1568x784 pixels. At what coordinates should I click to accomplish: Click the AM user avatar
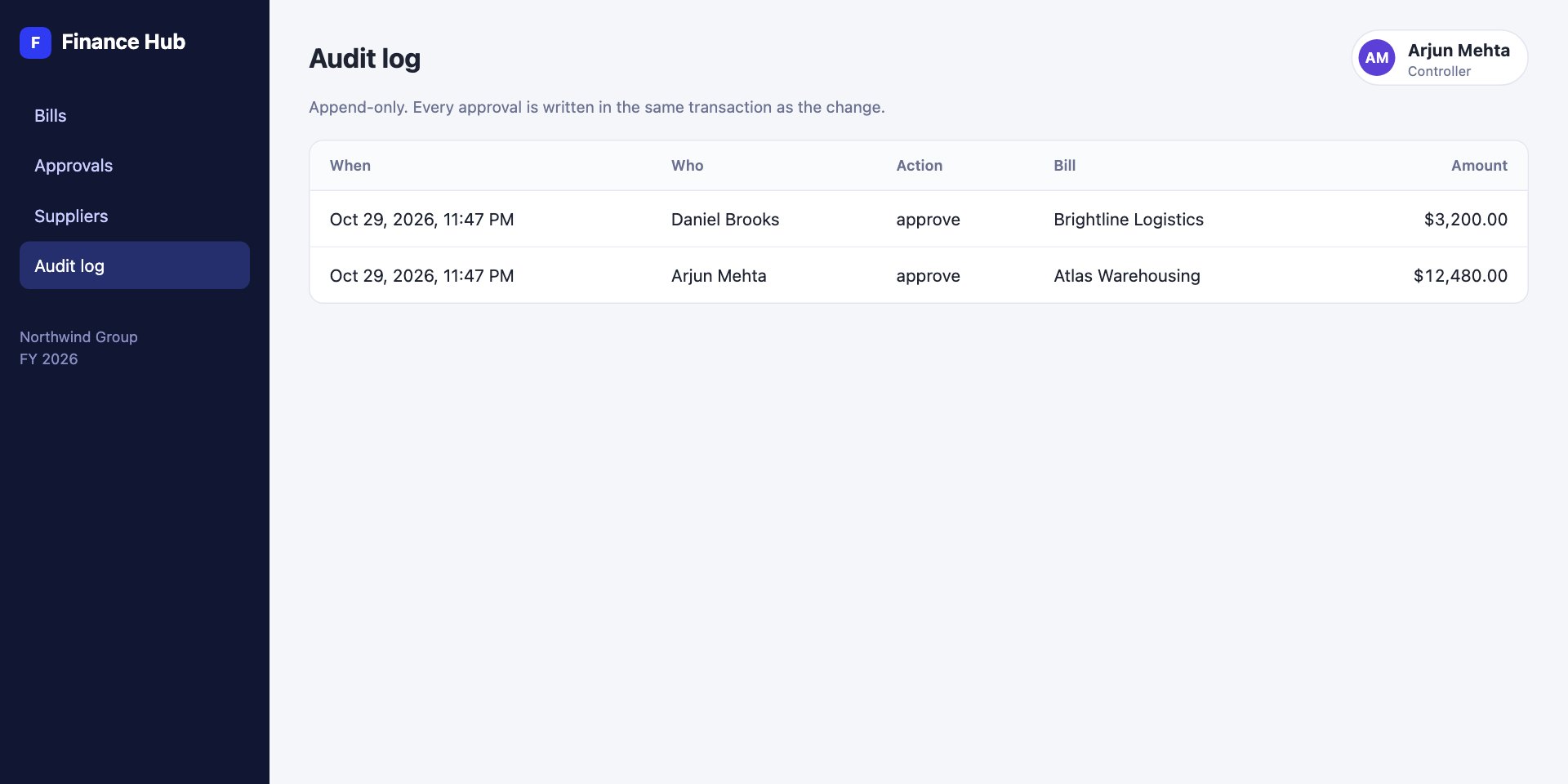pyautogui.click(x=1377, y=58)
